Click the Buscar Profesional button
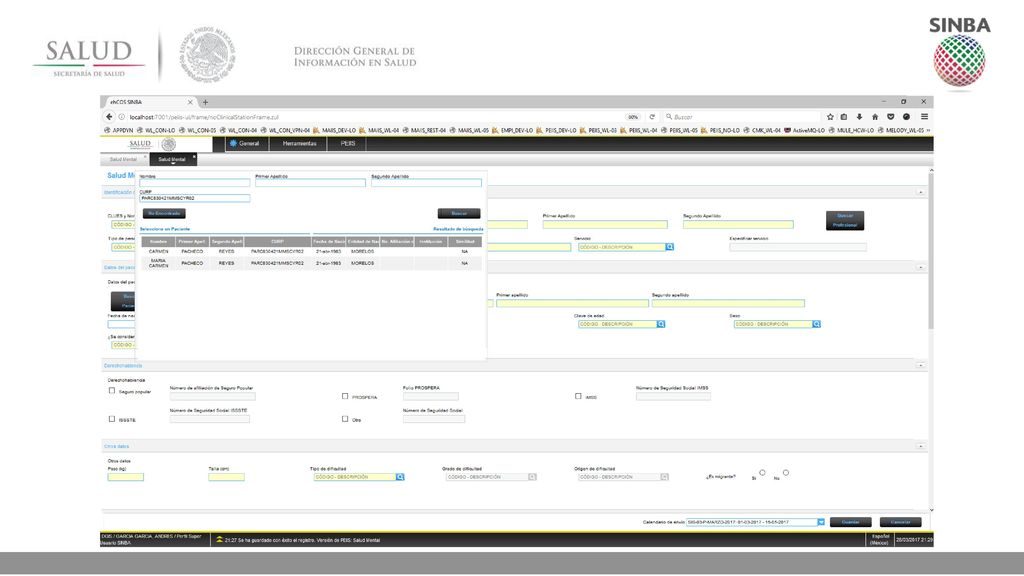The height and width of the screenshot is (576, 1024). (x=845, y=220)
